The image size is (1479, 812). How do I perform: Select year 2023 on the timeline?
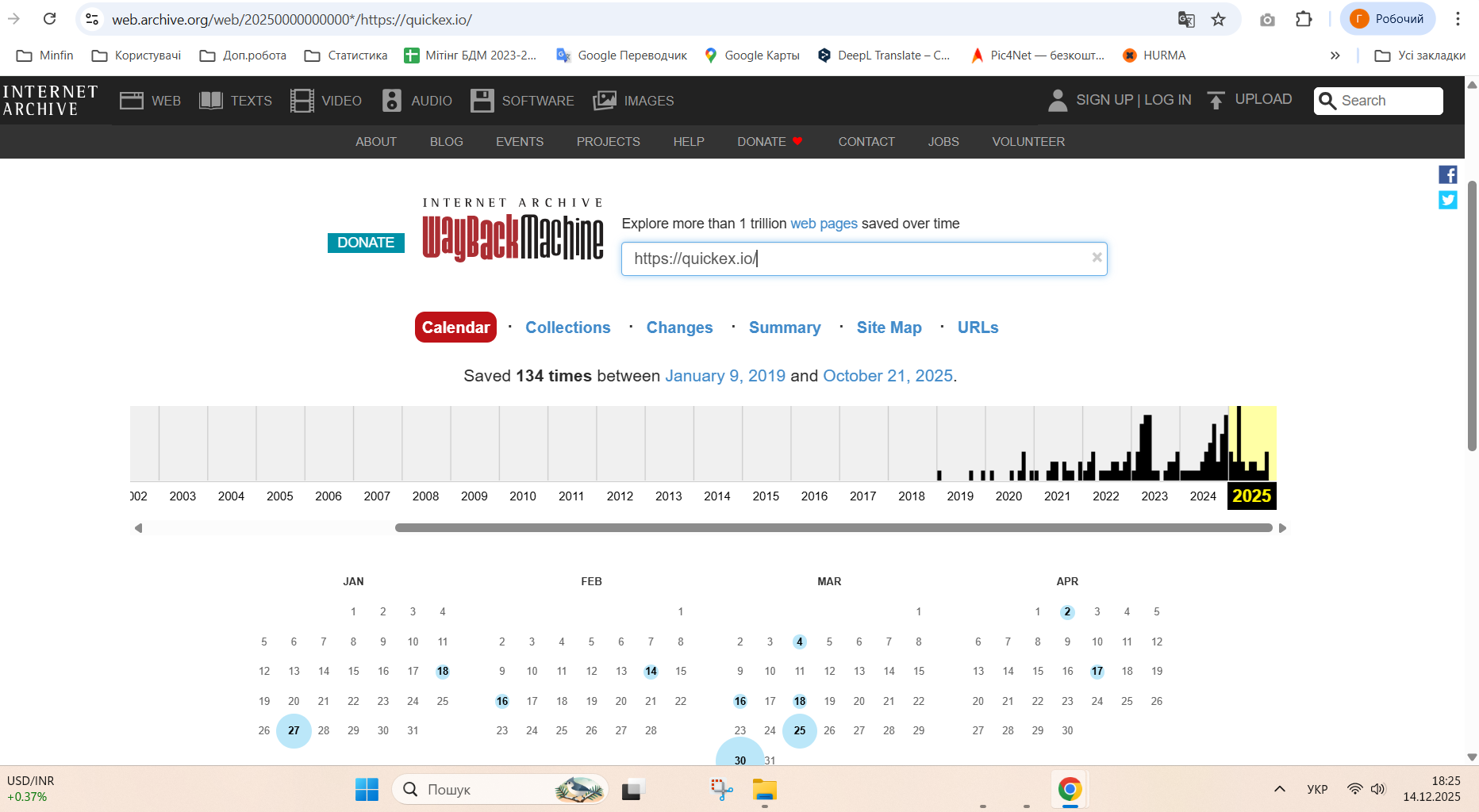[x=1154, y=496]
